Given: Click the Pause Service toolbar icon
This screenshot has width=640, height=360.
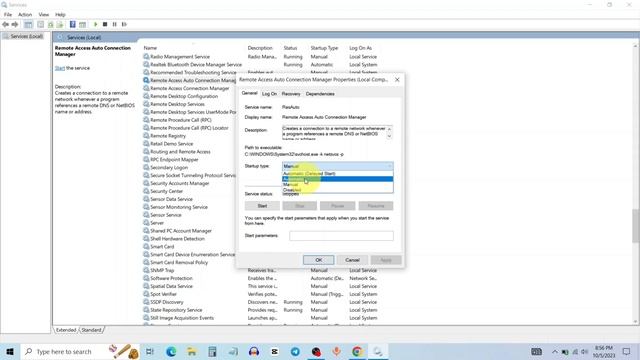Looking at the screenshot, I should (x=114, y=24).
